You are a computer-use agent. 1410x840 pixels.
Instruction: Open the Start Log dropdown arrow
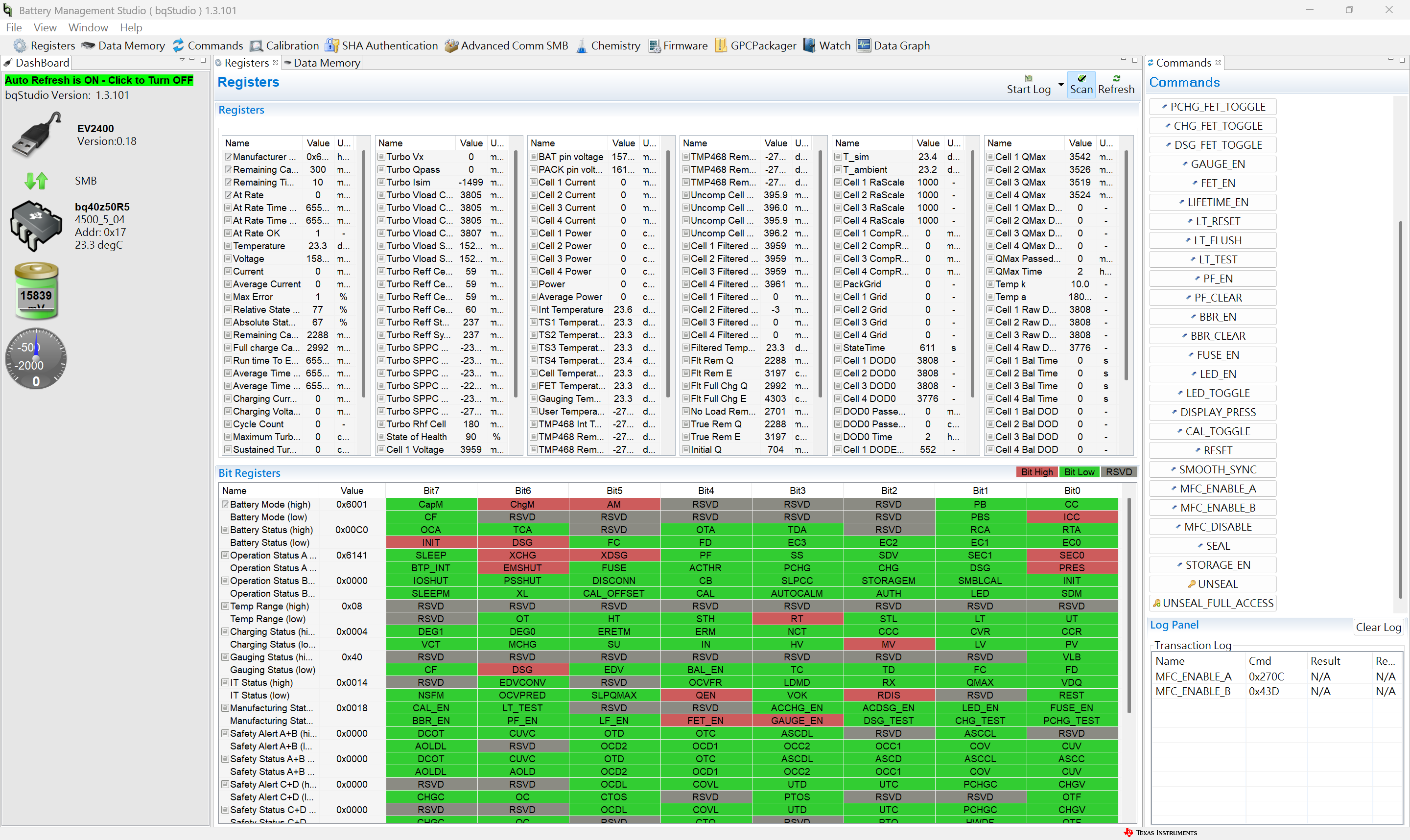pos(1061,85)
